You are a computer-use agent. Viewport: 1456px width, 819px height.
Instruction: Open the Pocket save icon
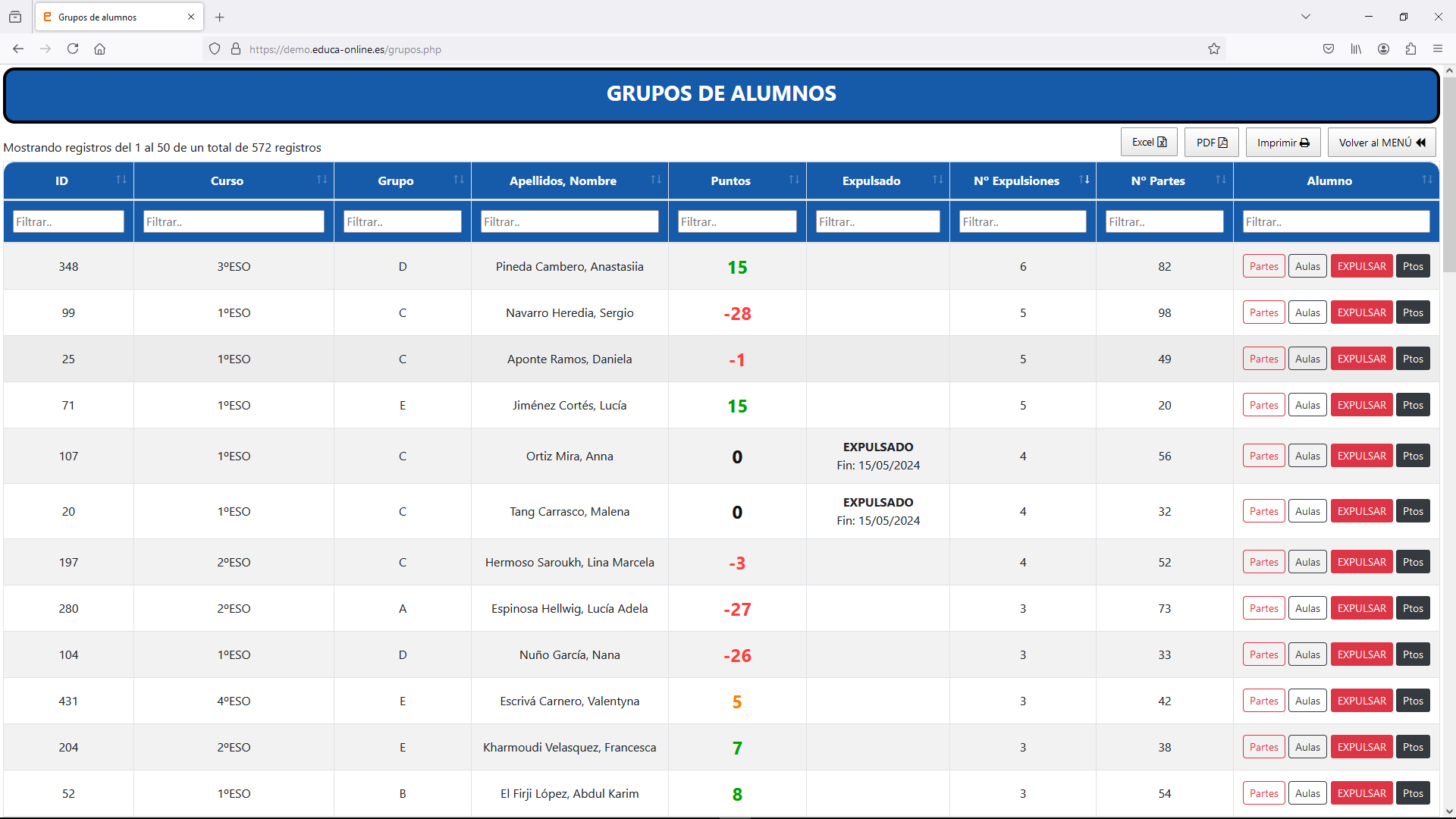tap(1329, 49)
